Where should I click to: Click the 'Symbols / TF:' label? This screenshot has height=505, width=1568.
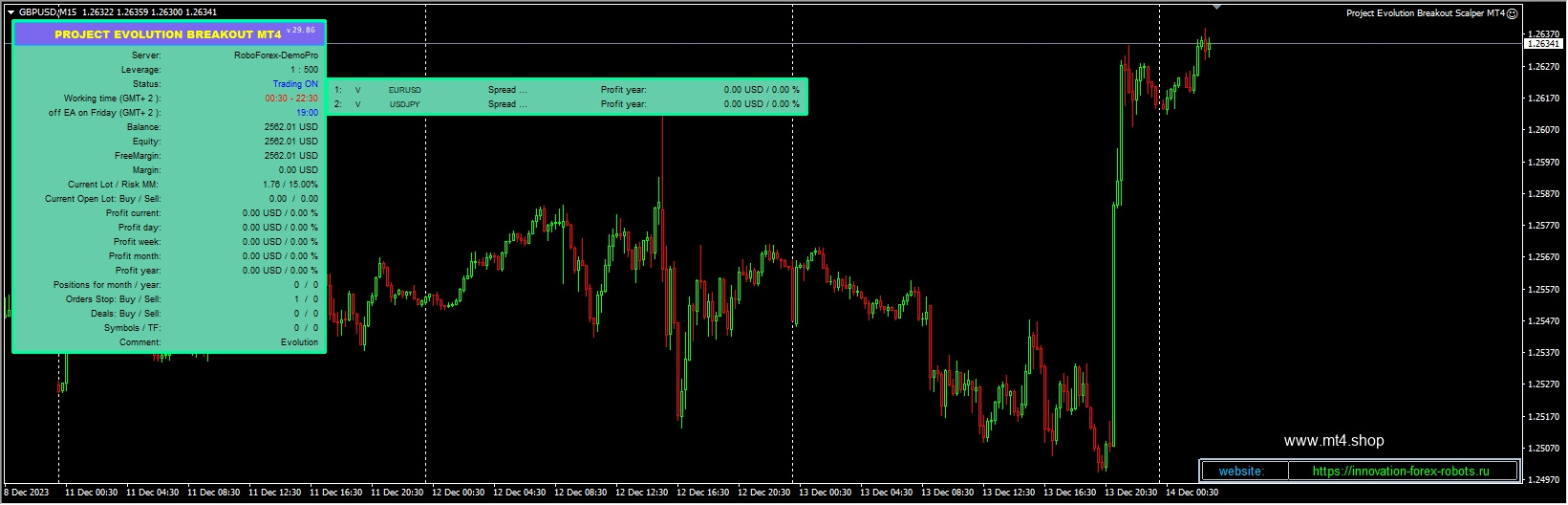pyautogui.click(x=132, y=328)
